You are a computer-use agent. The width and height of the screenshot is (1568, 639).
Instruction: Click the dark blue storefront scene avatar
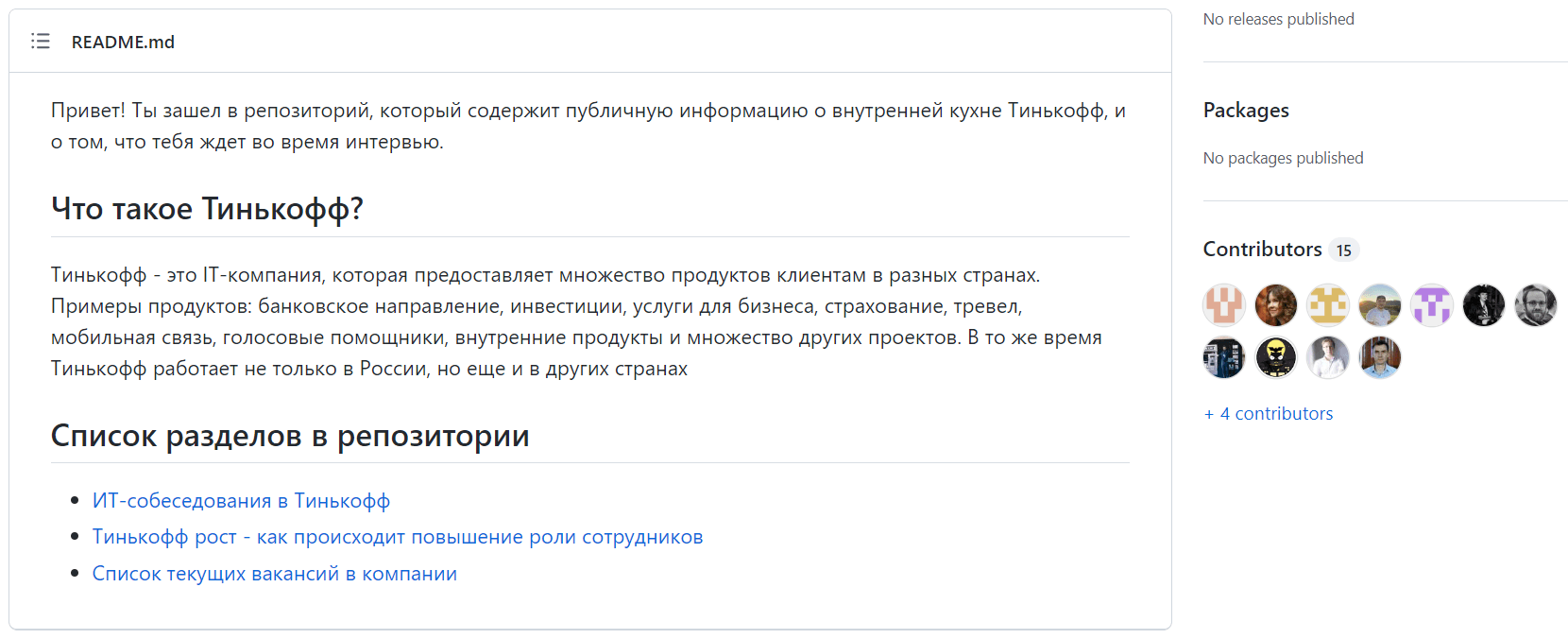pyautogui.click(x=1224, y=358)
